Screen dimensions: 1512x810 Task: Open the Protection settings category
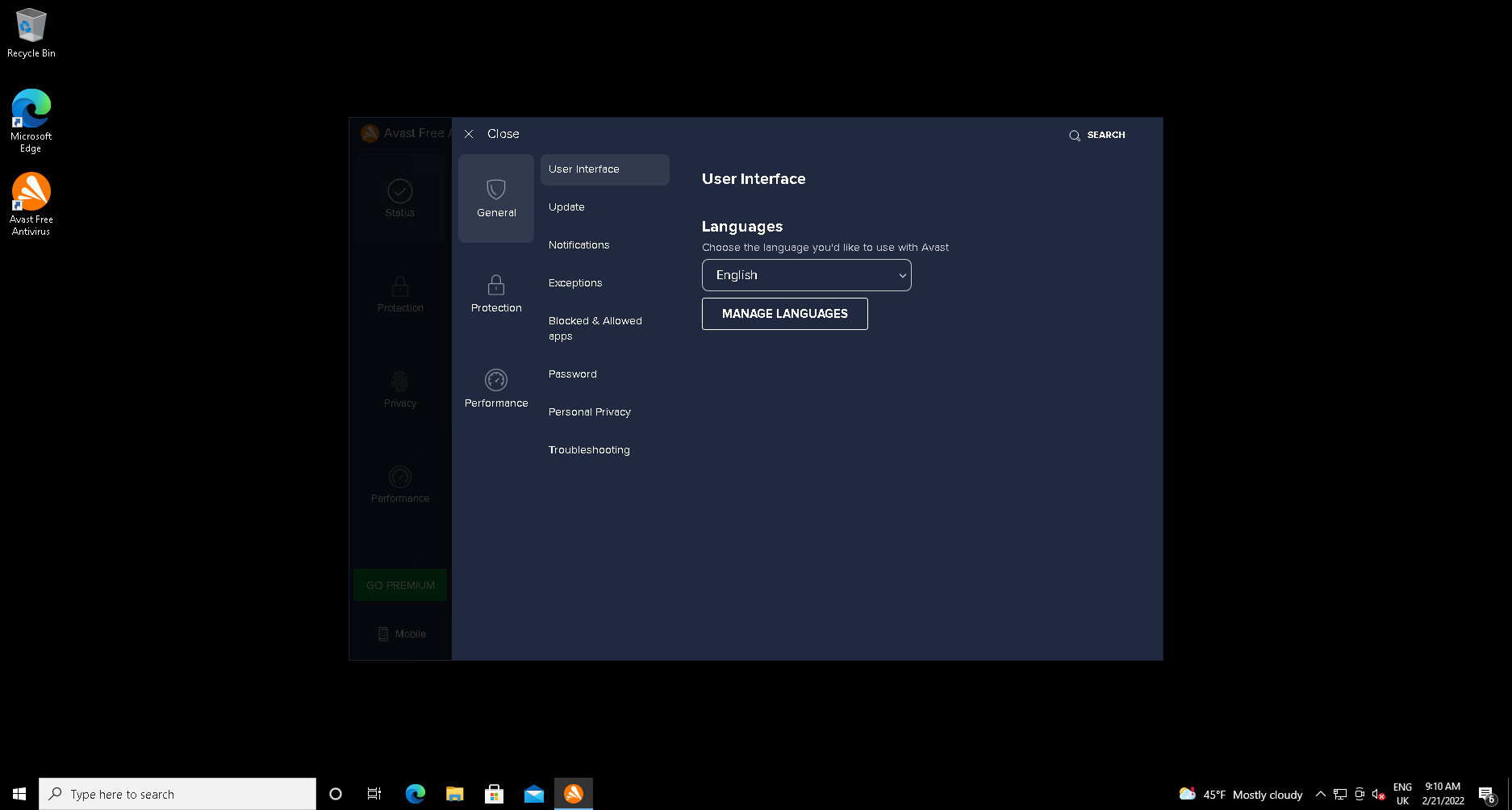[496, 294]
